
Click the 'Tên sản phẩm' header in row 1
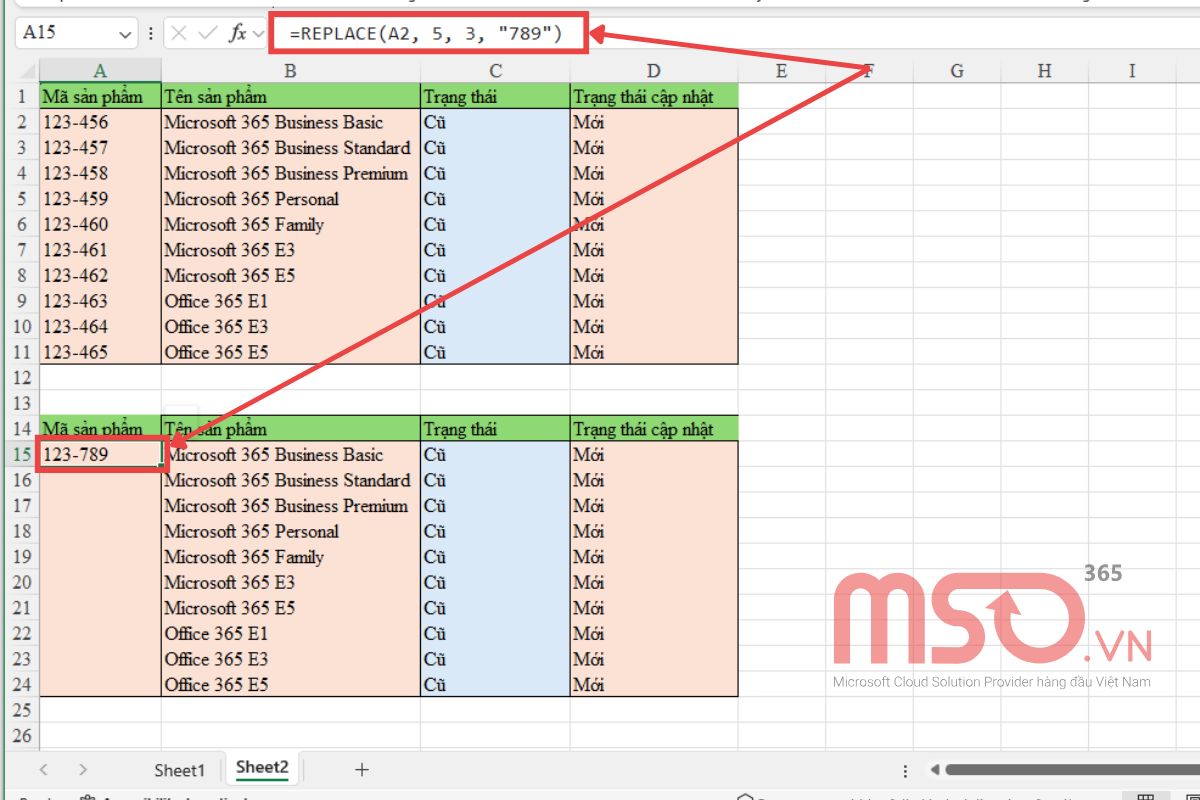pos(290,97)
